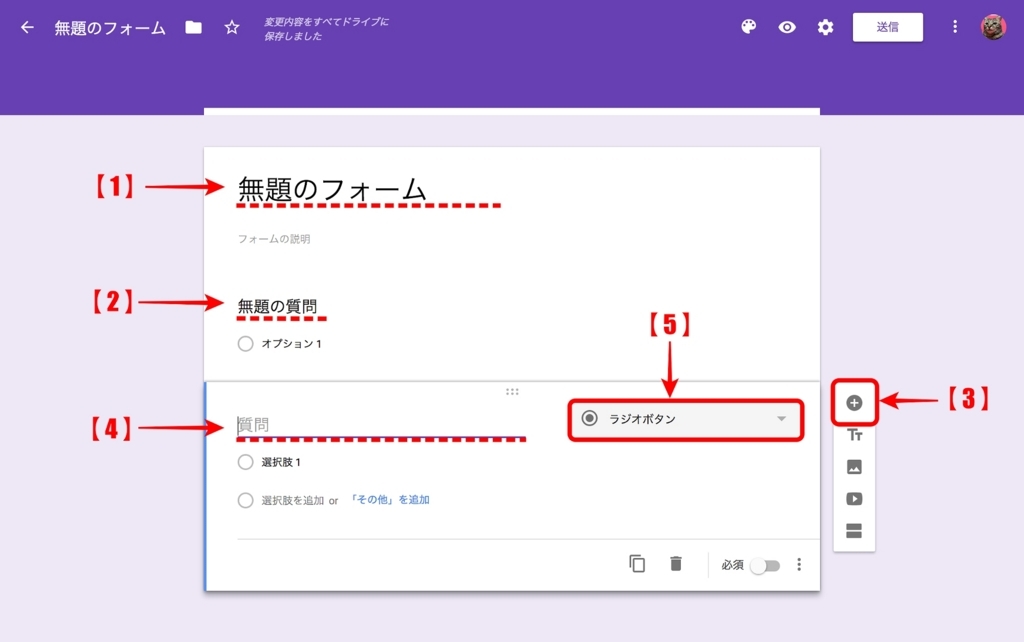Open the question card three-dot menu
The width and height of the screenshot is (1024, 642).
pyautogui.click(x=799, y=564)
